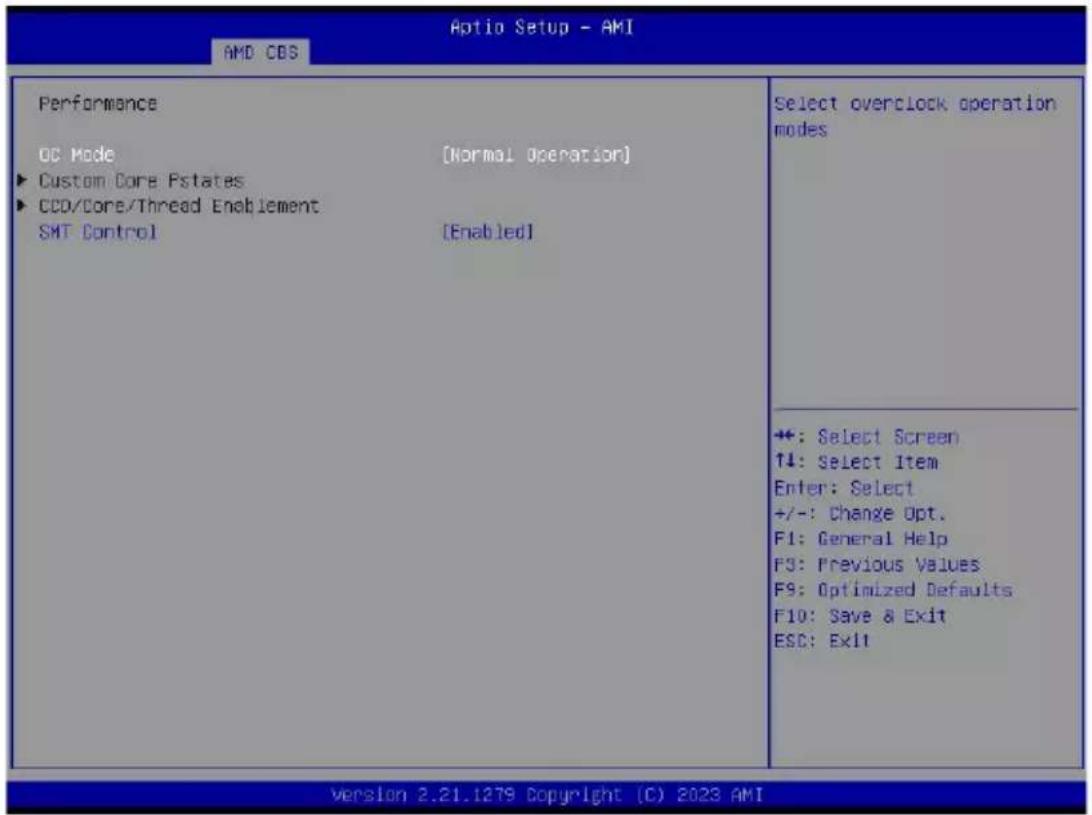Select the AMD CBS tab

(x=260, y=52)
